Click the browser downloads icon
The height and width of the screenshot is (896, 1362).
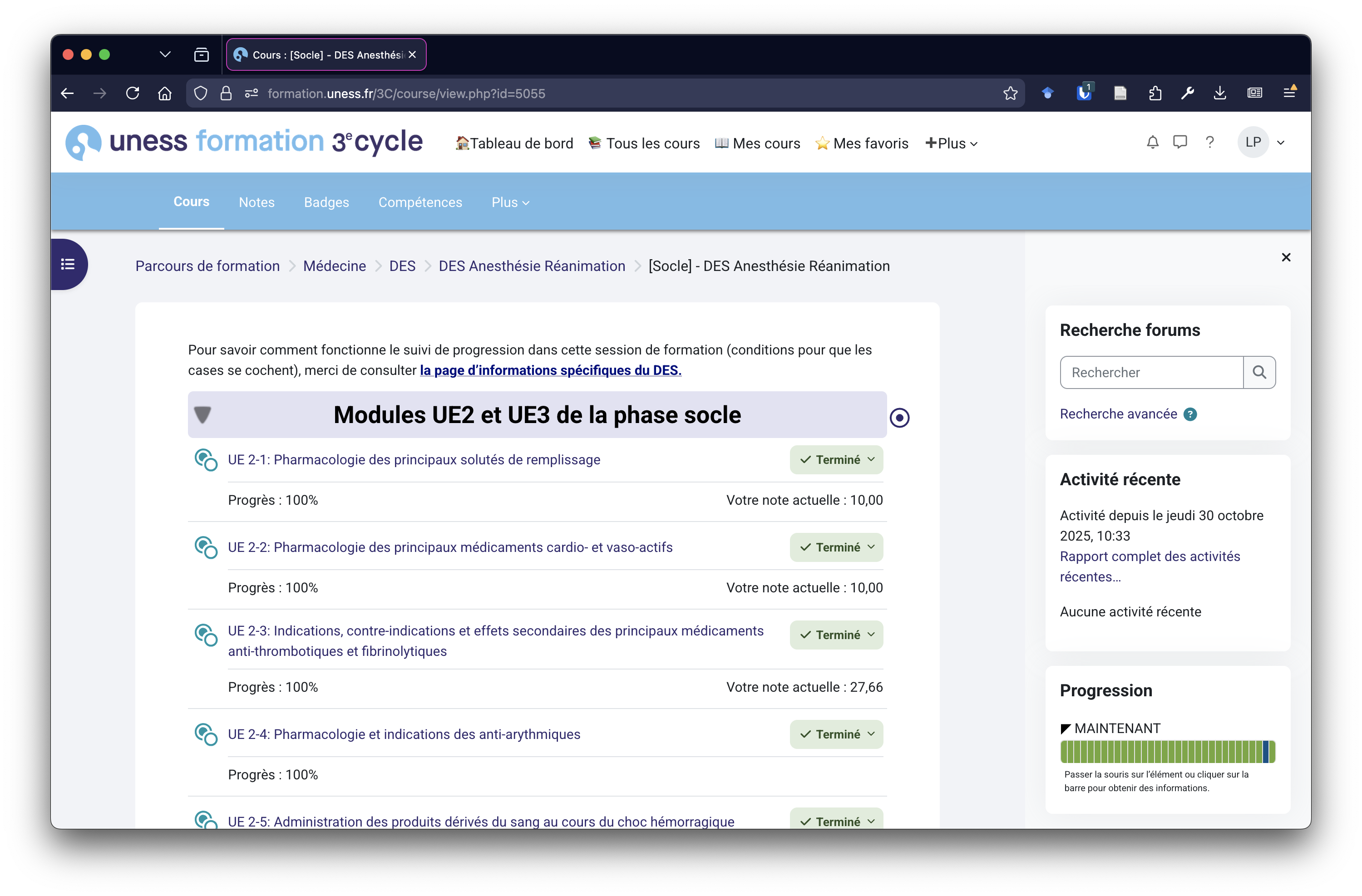(x=1219, y=93)
